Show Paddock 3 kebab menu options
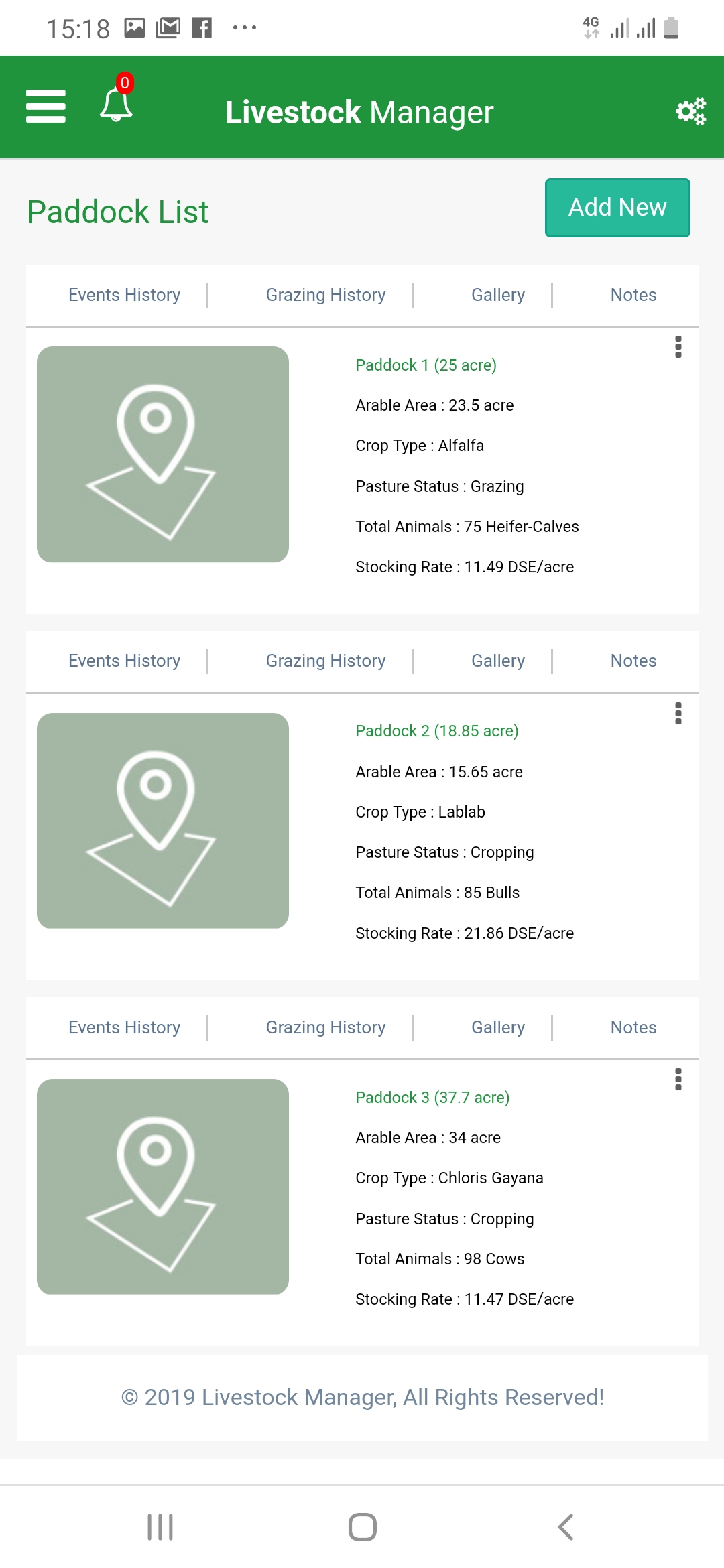The width and height of the screenshot is (724, 1568). [678, 1080]
